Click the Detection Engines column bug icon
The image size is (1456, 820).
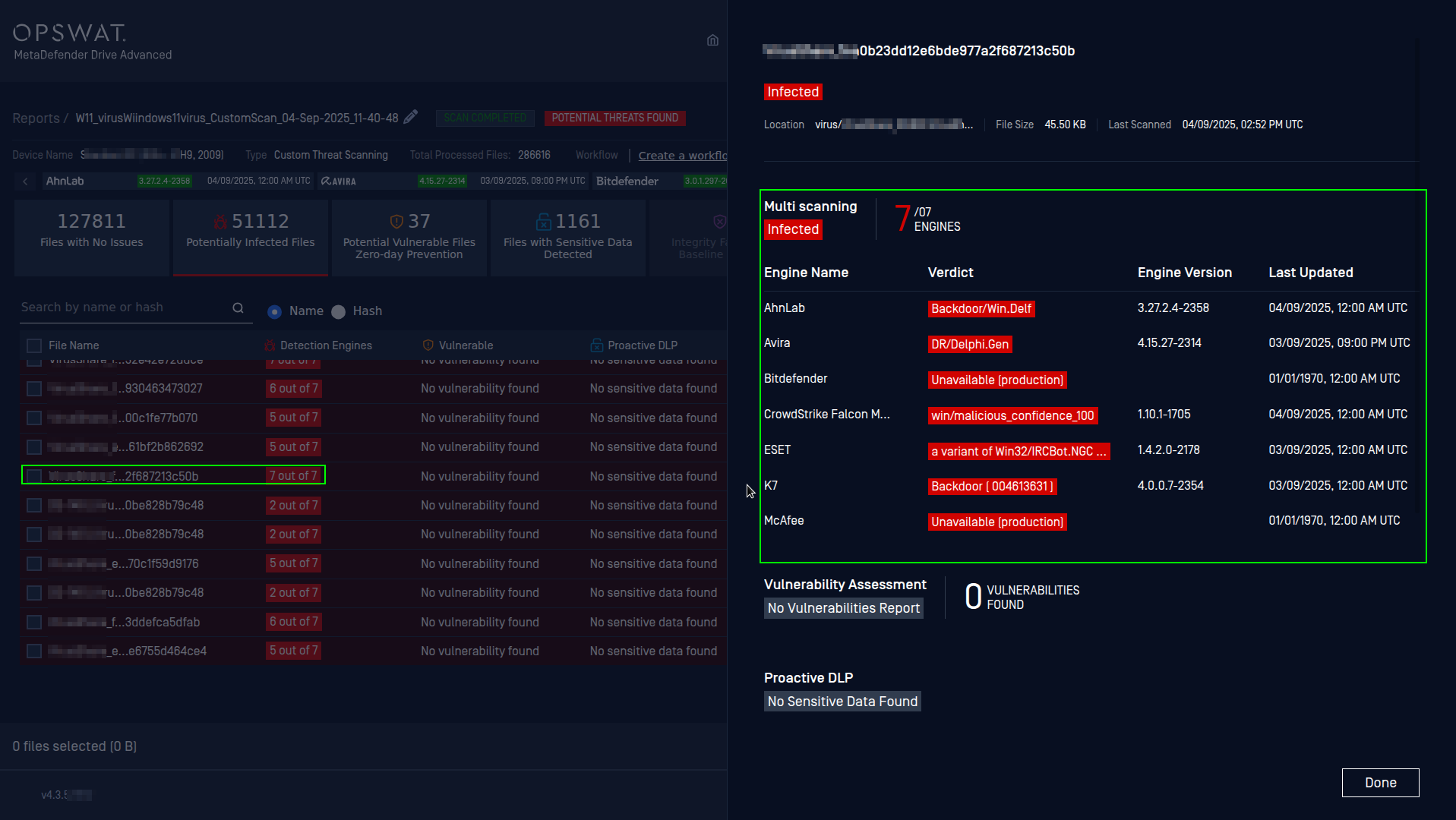(x=270, y=345)
